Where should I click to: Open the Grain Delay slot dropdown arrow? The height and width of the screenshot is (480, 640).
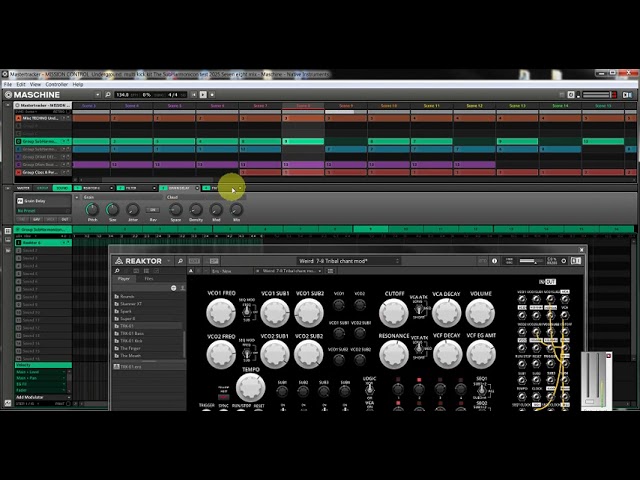[x=197, y=188]
